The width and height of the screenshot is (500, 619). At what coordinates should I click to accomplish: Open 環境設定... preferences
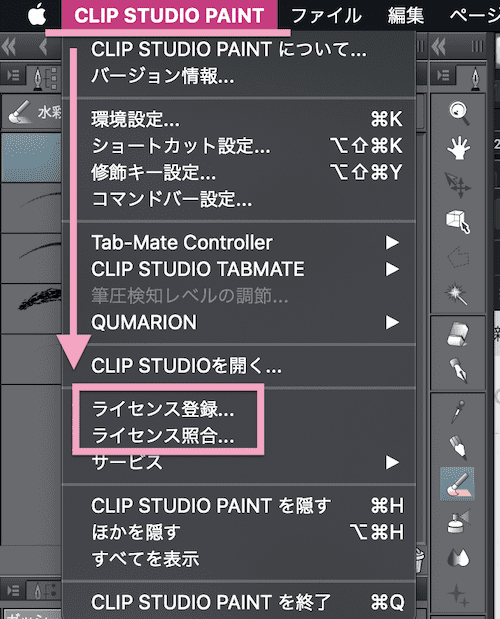[x=238, y=119]
